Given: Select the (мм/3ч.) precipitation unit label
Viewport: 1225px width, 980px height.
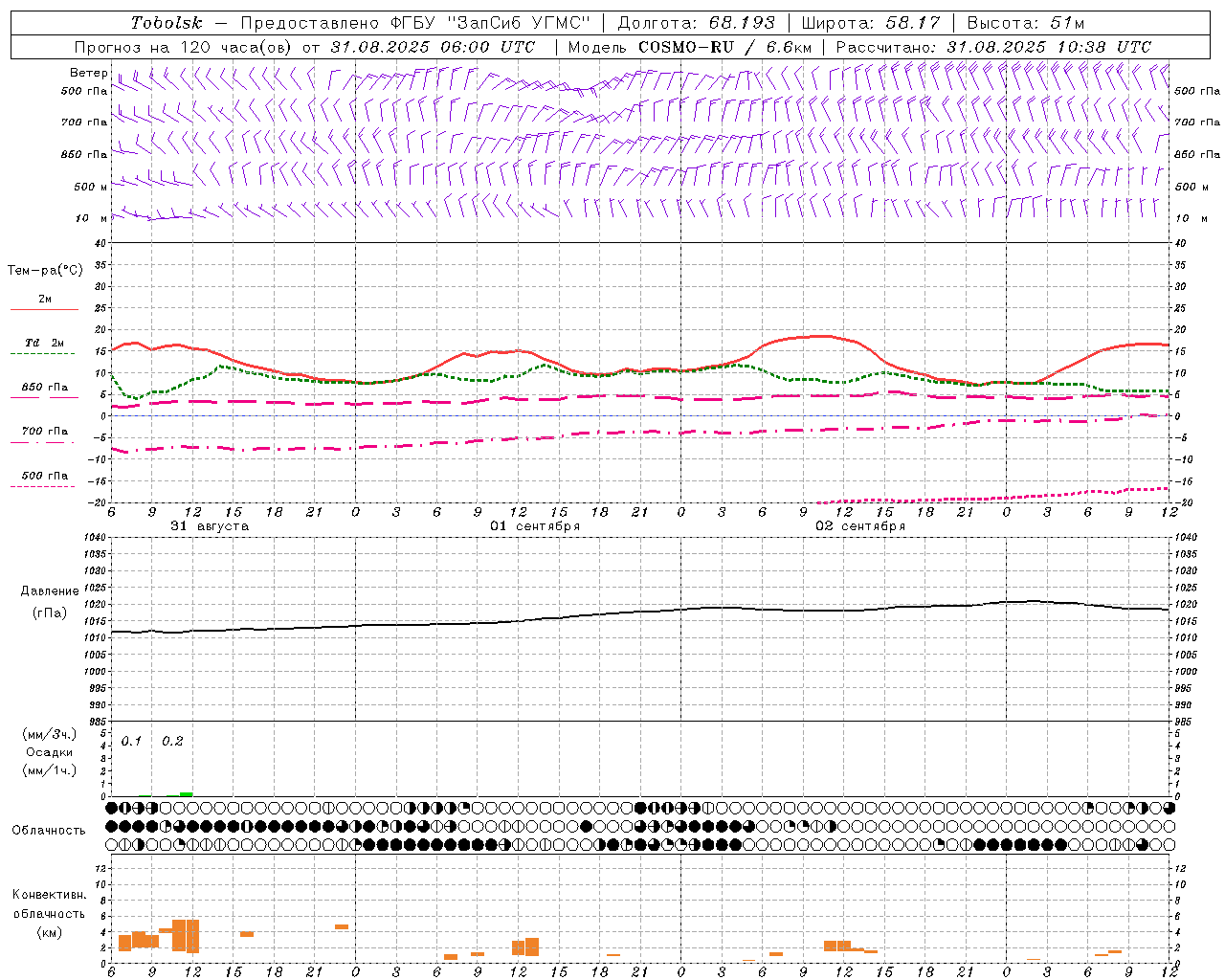Looking at the screenshot, I should (x=50, y=735).
